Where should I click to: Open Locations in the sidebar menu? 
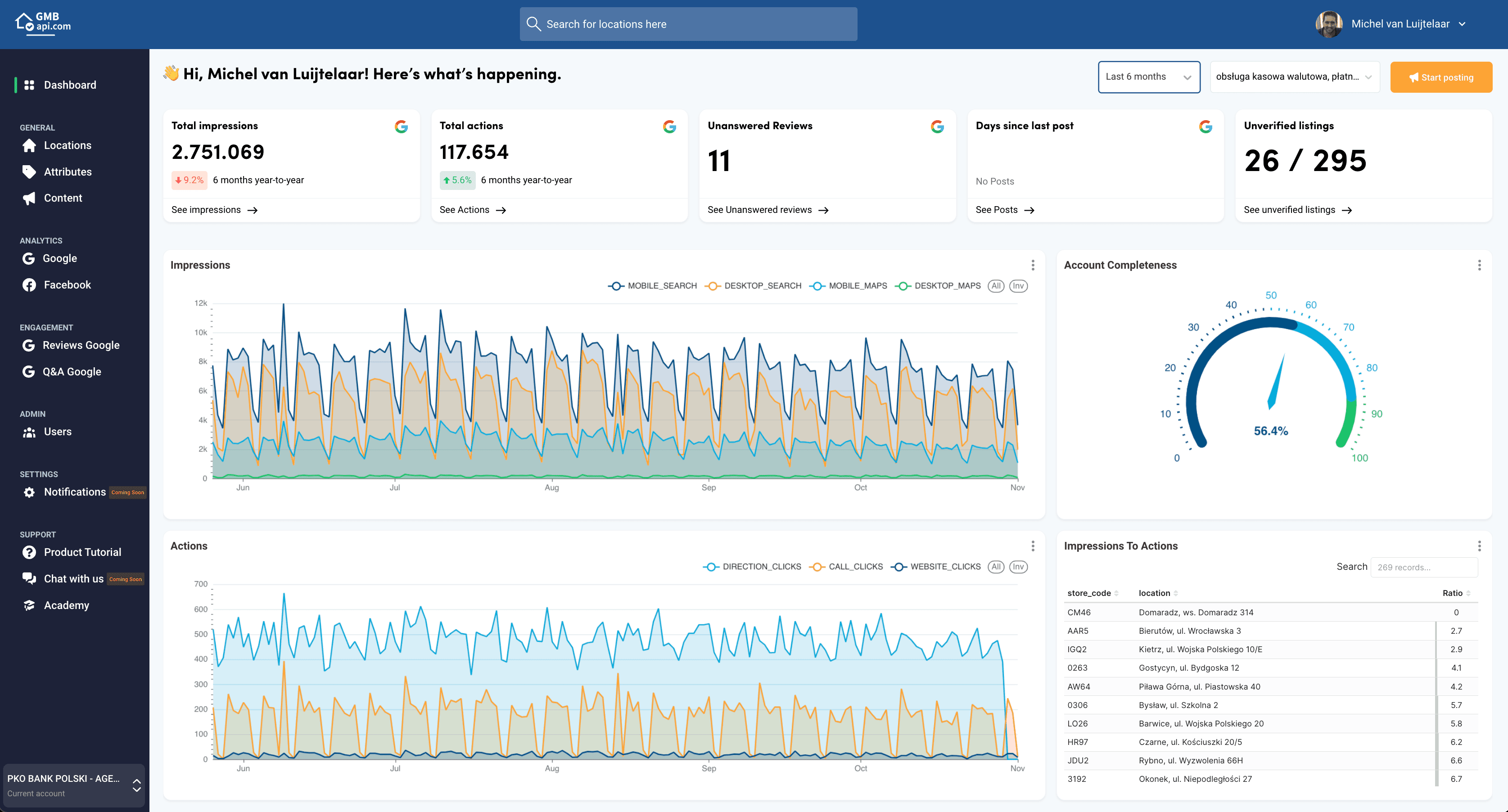pos(68,145)
